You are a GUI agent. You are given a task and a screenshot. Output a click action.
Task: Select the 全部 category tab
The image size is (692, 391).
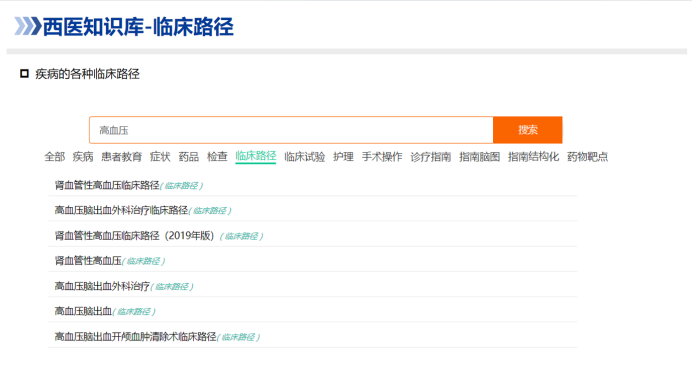[x=55, y=157]
